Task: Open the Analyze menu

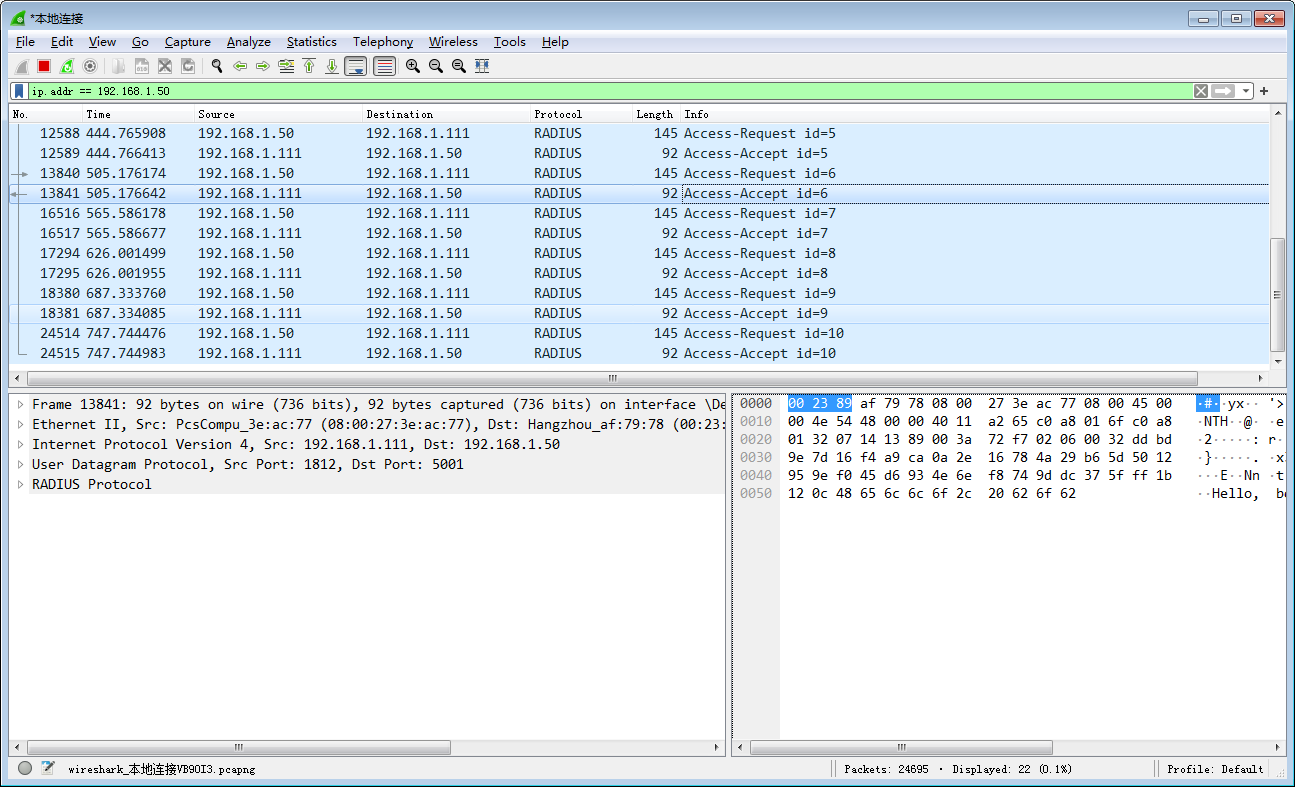Action: click(x=248, y=42)
